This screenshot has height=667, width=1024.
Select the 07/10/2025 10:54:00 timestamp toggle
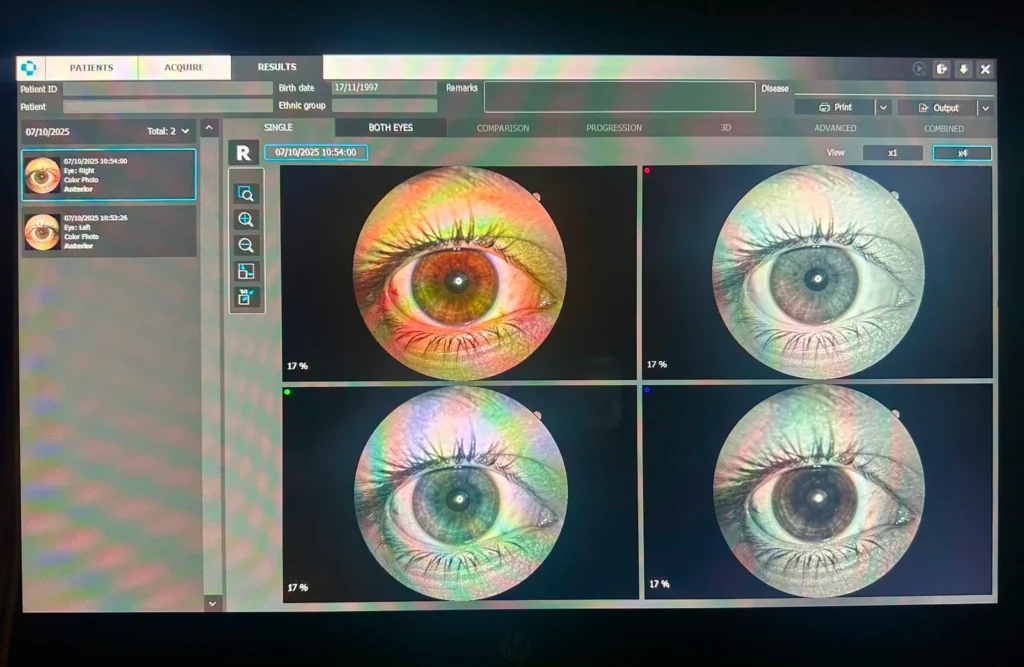[x=316, y=153]
